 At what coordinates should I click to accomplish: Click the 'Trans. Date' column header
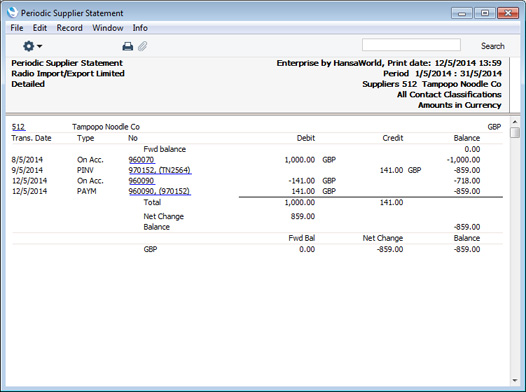point(31,138)
